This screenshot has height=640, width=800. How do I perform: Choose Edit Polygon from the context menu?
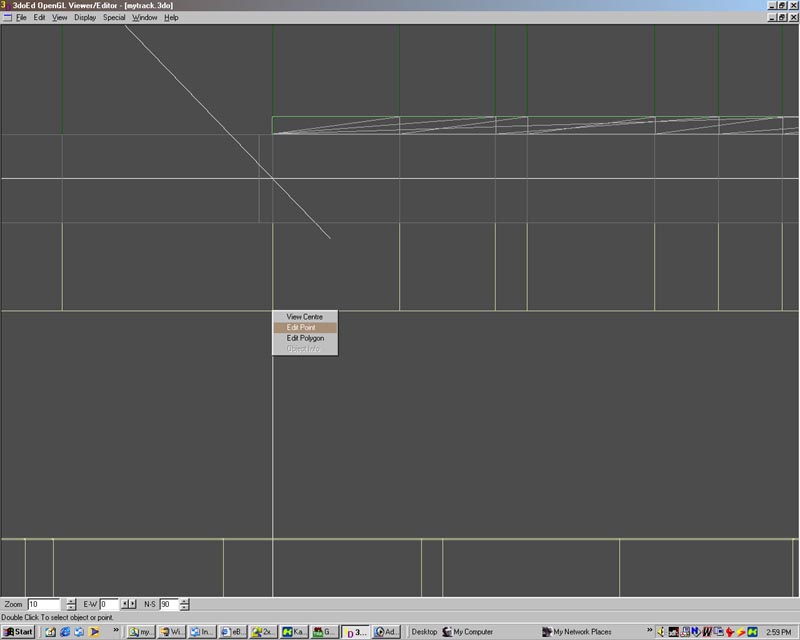tap(305, 338)
